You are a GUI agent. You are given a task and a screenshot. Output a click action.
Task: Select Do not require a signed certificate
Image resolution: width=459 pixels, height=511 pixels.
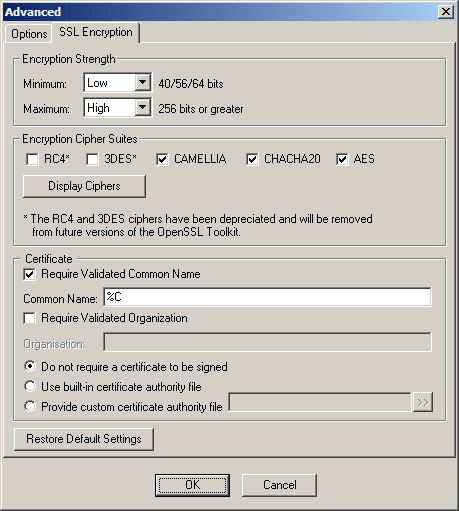30,367
